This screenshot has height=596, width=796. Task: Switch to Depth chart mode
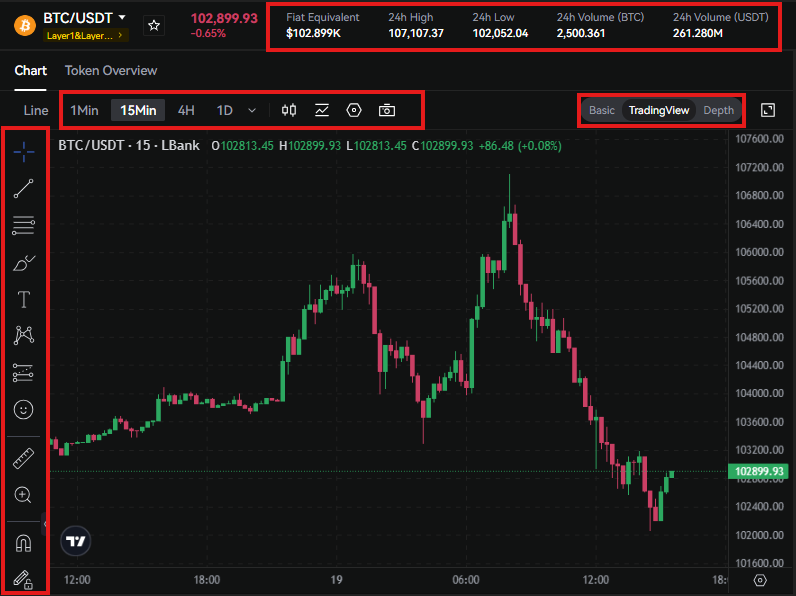point(718,110)
